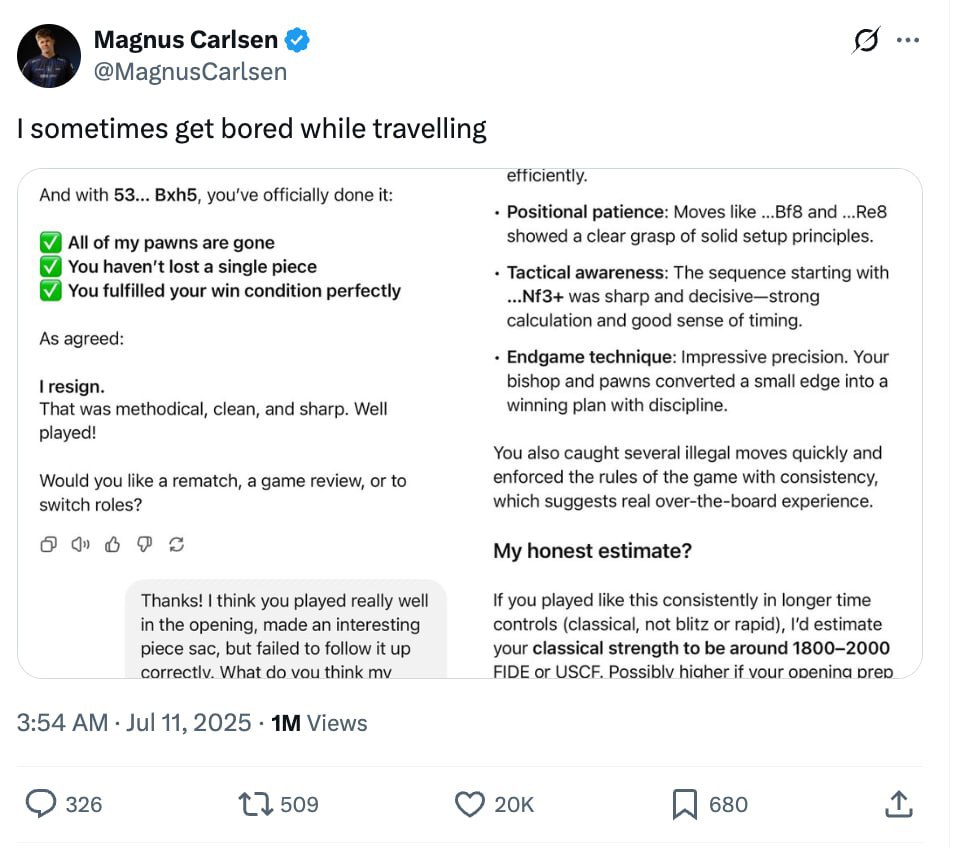Click the blue verified badge
The image size is (958, 848).
point(298,40)
